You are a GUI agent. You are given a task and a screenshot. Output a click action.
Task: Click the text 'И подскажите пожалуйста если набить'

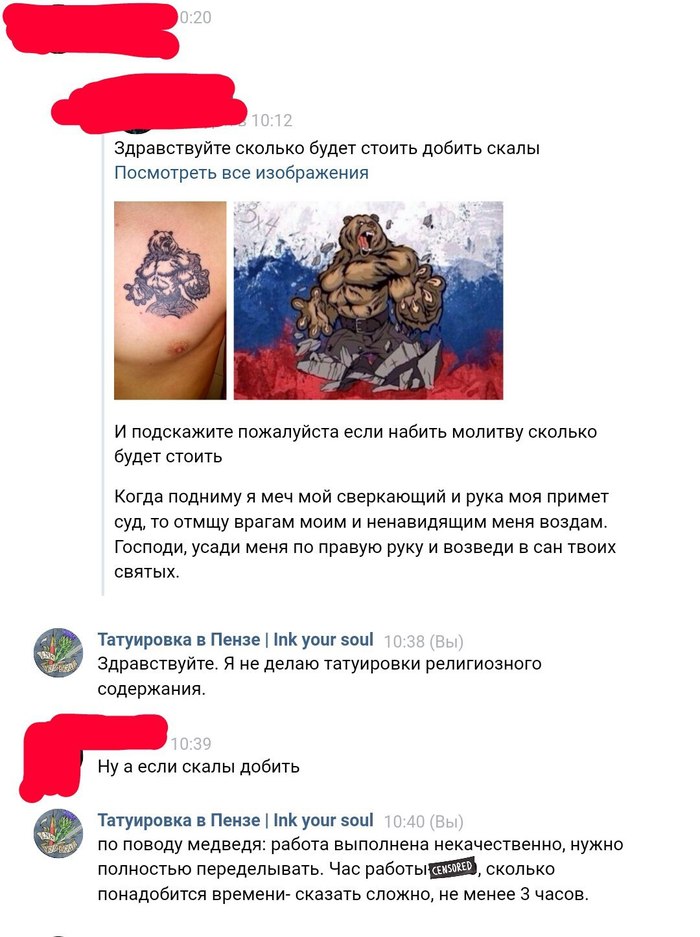(x=356, y=444)
